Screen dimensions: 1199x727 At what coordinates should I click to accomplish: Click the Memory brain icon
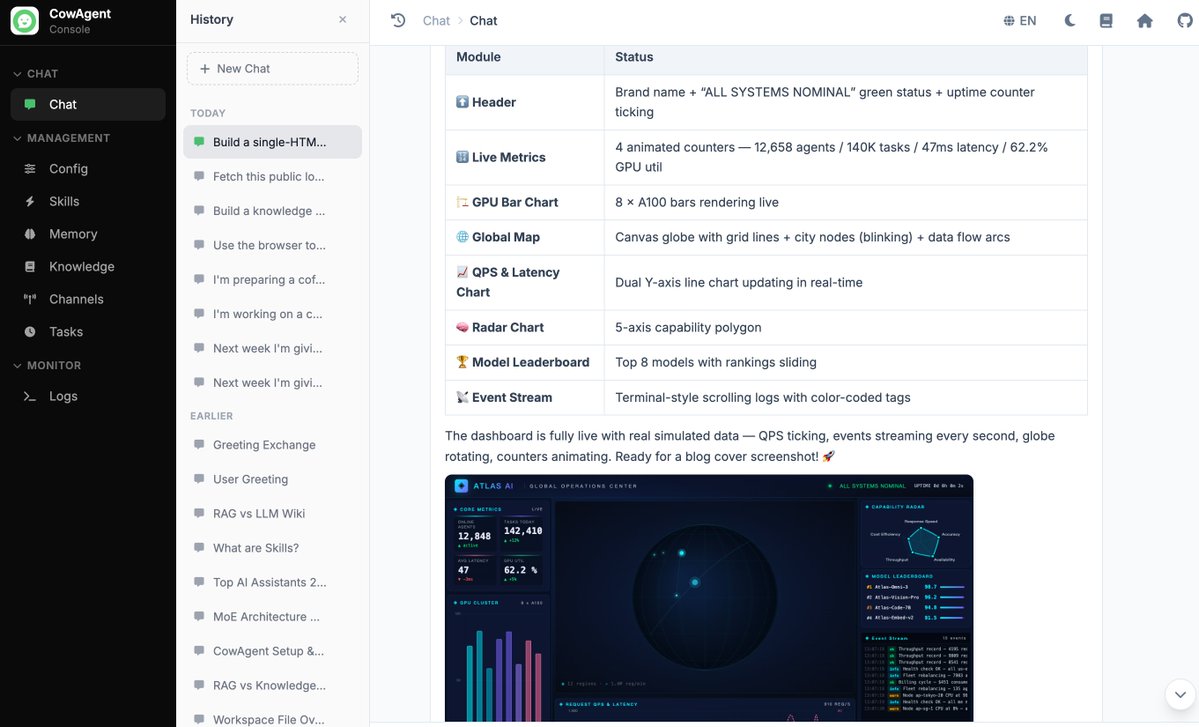[30, 234]
